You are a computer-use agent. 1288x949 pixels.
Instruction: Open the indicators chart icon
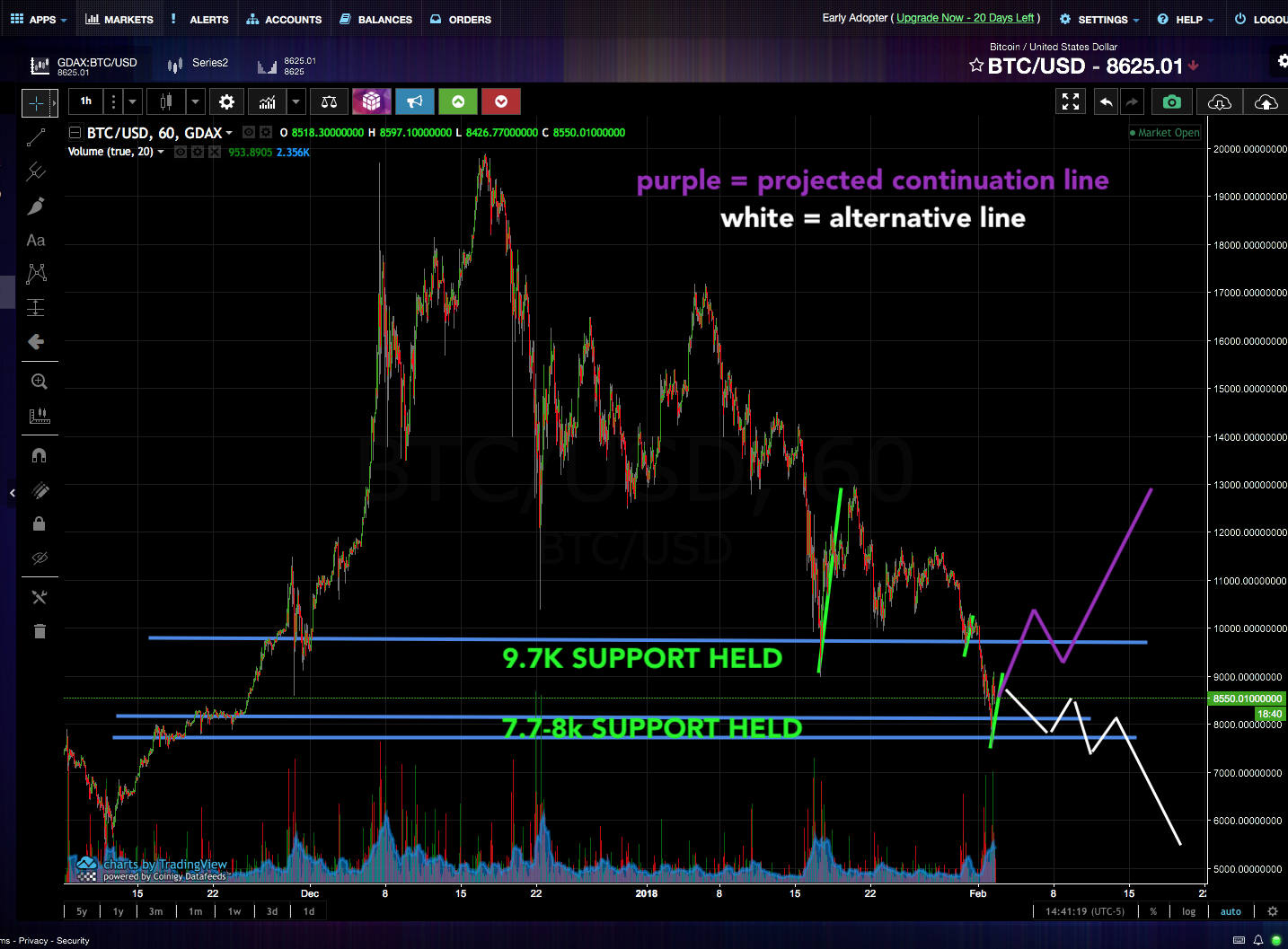(x=268, y=102)
